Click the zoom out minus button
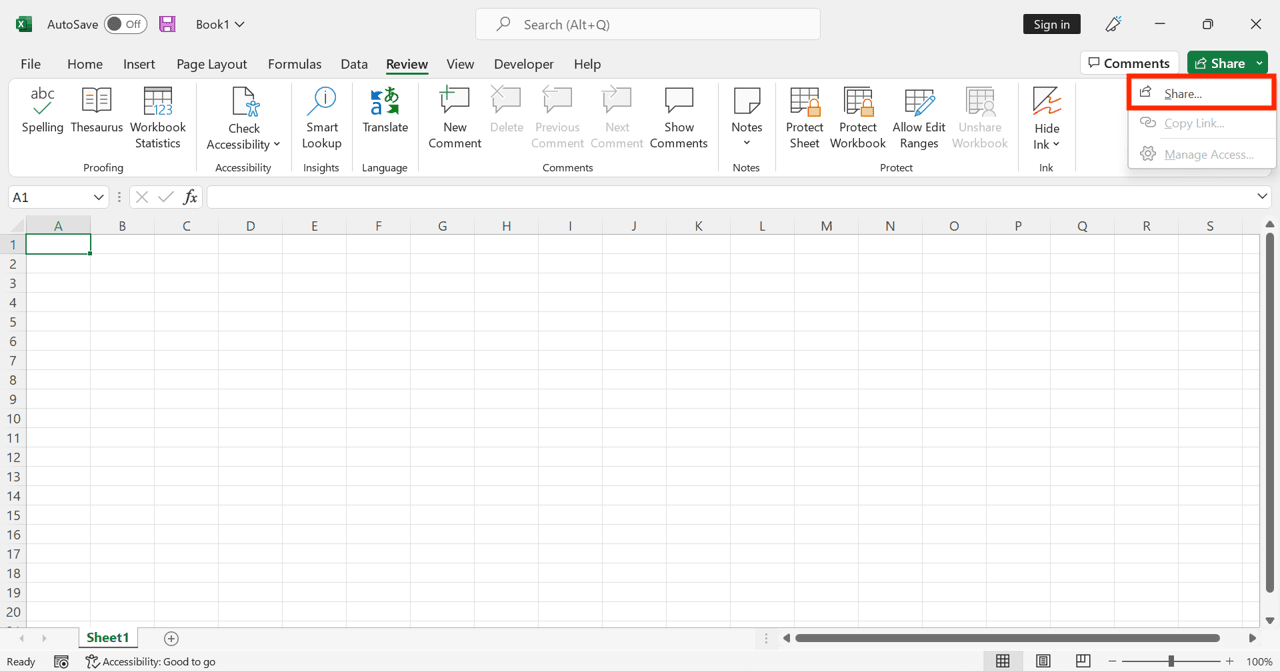Image resolution: width=1280 pixels, height=671 pixels. 1112,661
